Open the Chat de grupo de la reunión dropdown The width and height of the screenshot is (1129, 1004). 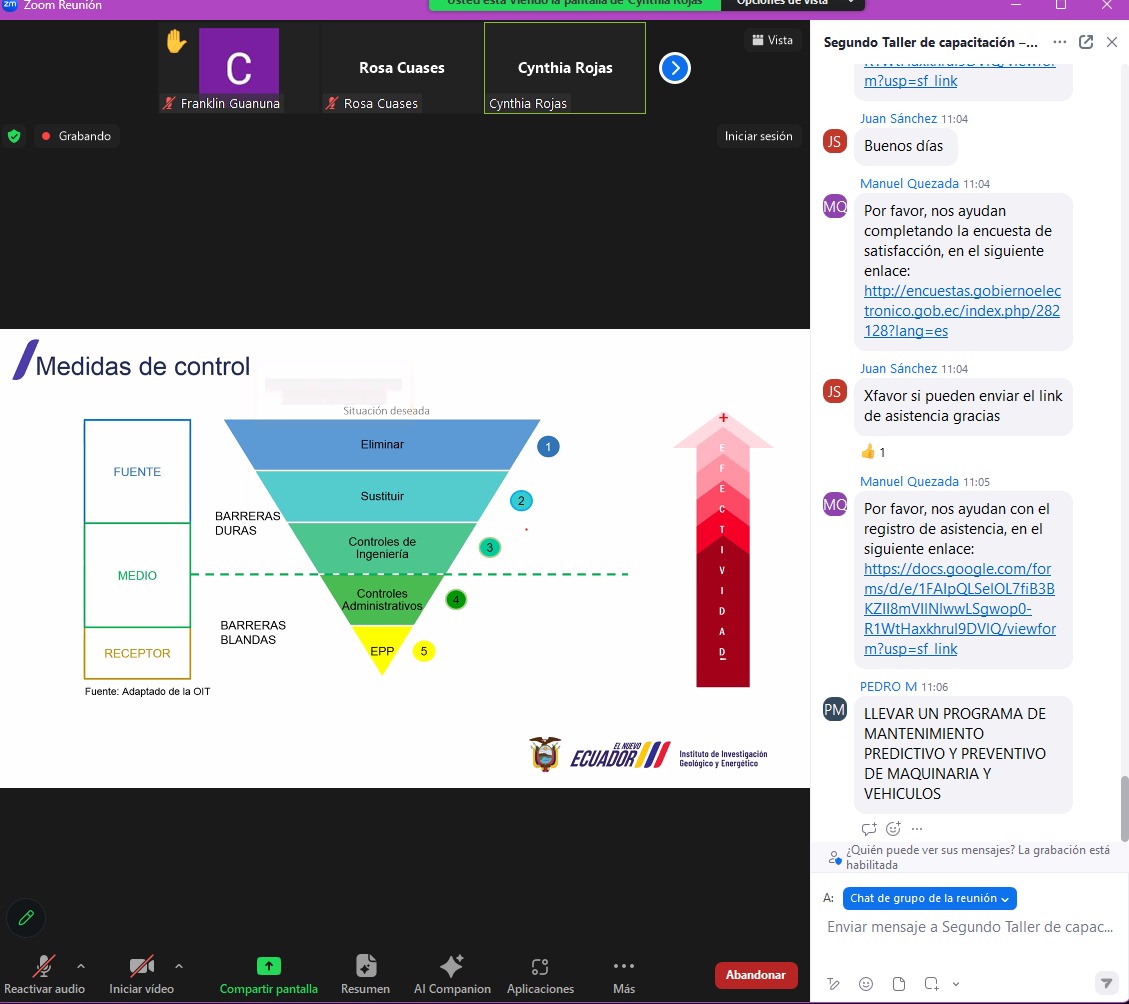(x=929, y=898)
